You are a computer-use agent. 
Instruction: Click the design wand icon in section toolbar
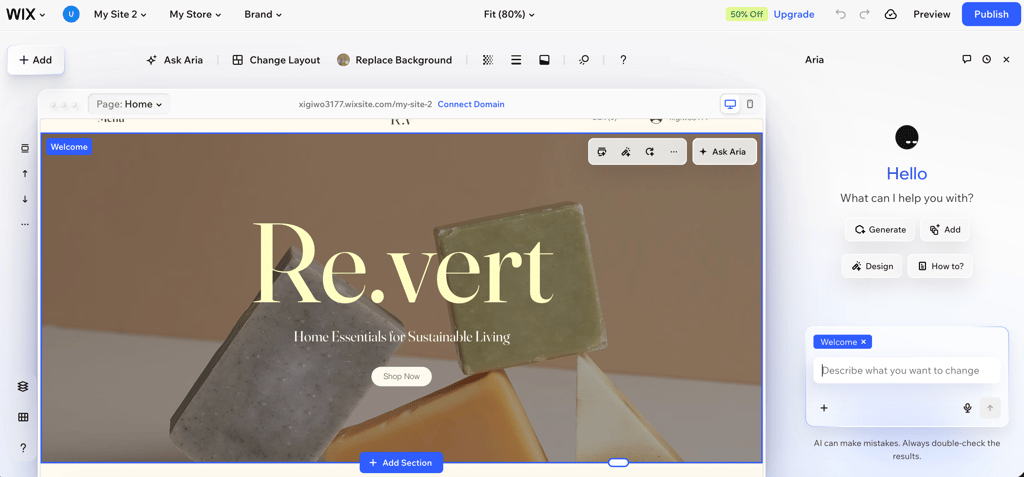[626, 152]
